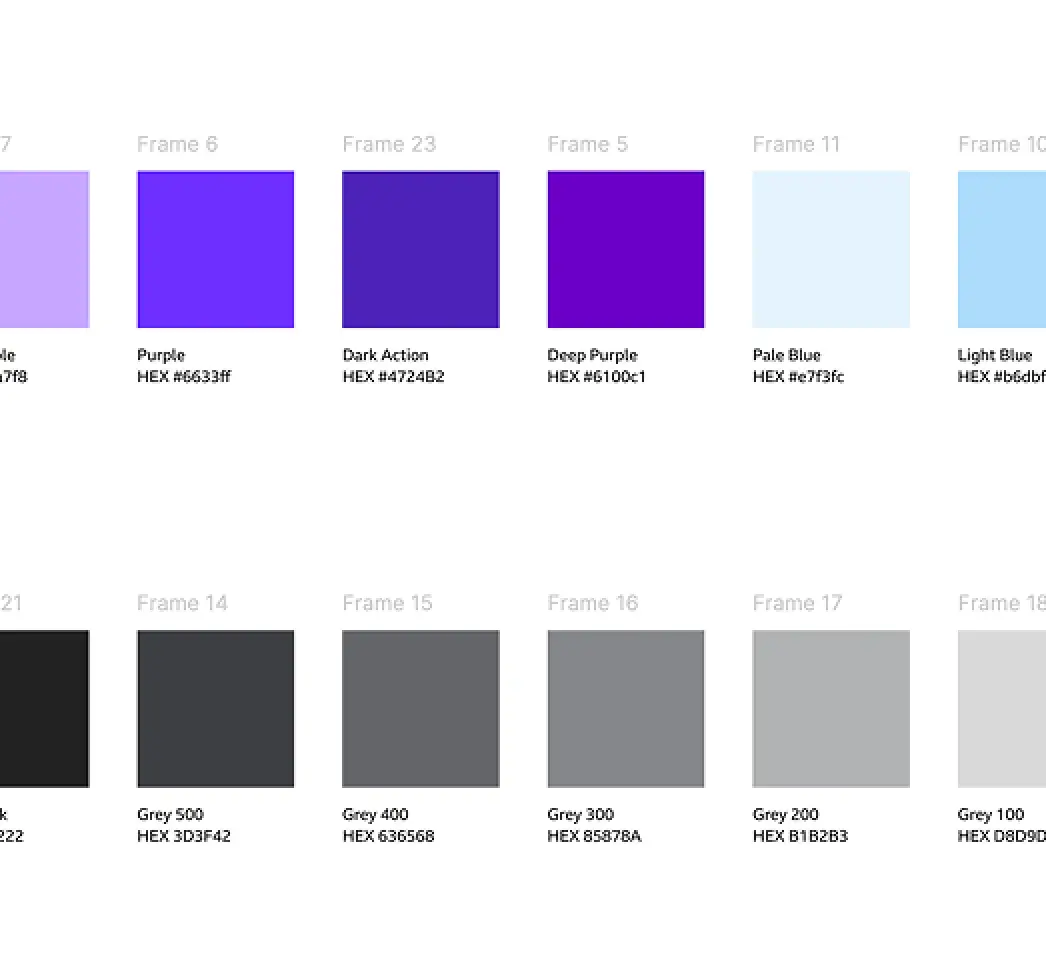The width and height of the screenshot is (1046, 960).
Task: Select the Light Blue swatch
Action: 1002,249
